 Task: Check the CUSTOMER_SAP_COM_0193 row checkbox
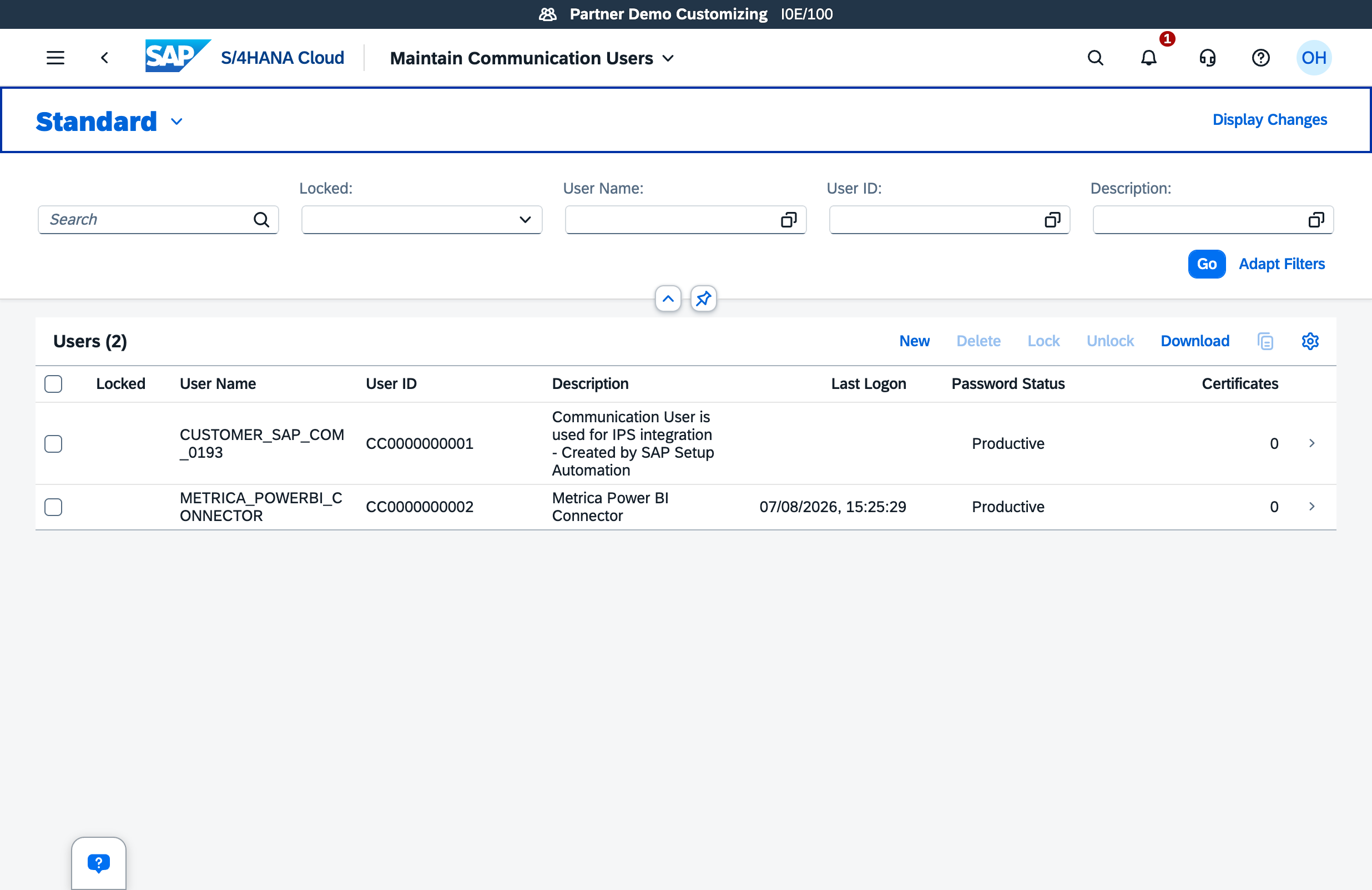54,444
